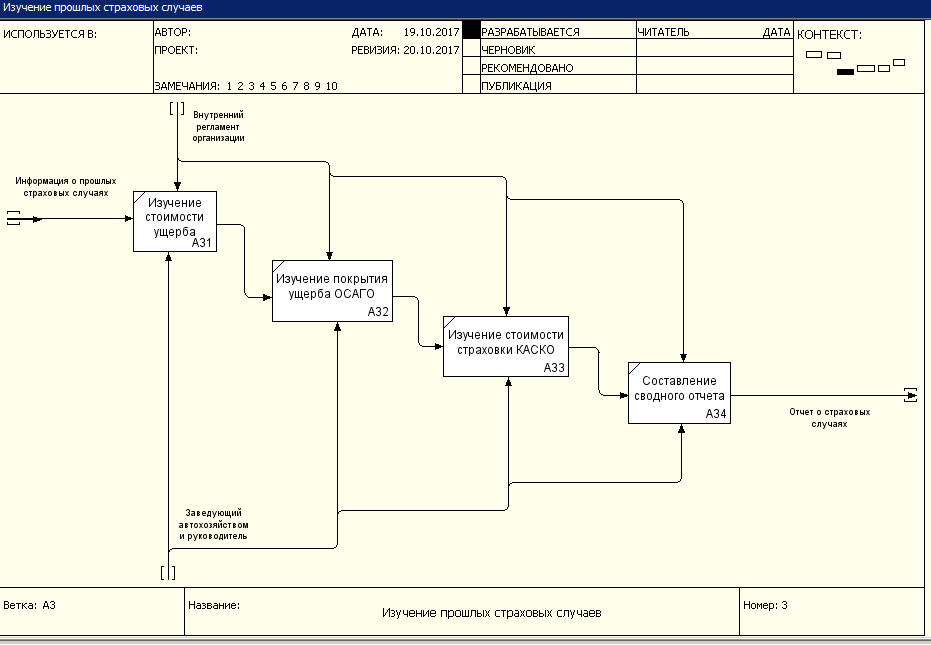Click the output arrow border bracket on the right
Screen dimensions: 931x645
[x=910, y=395]
